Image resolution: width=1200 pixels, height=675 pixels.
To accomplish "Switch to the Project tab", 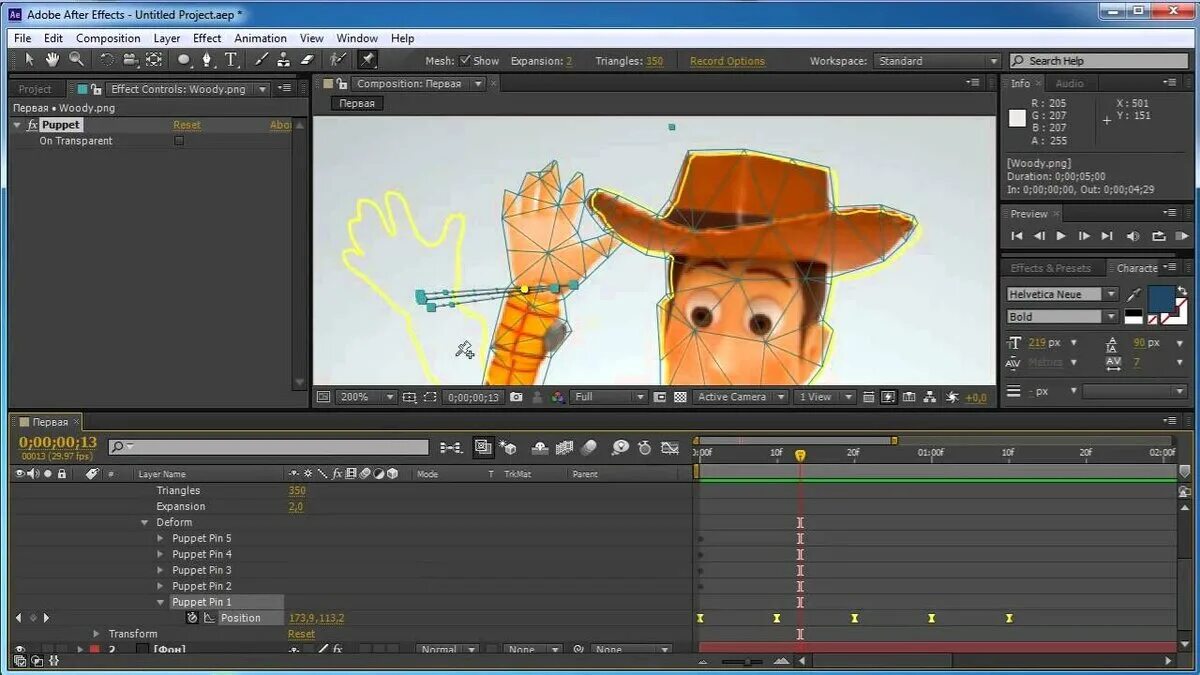I will tap(35, 89).
